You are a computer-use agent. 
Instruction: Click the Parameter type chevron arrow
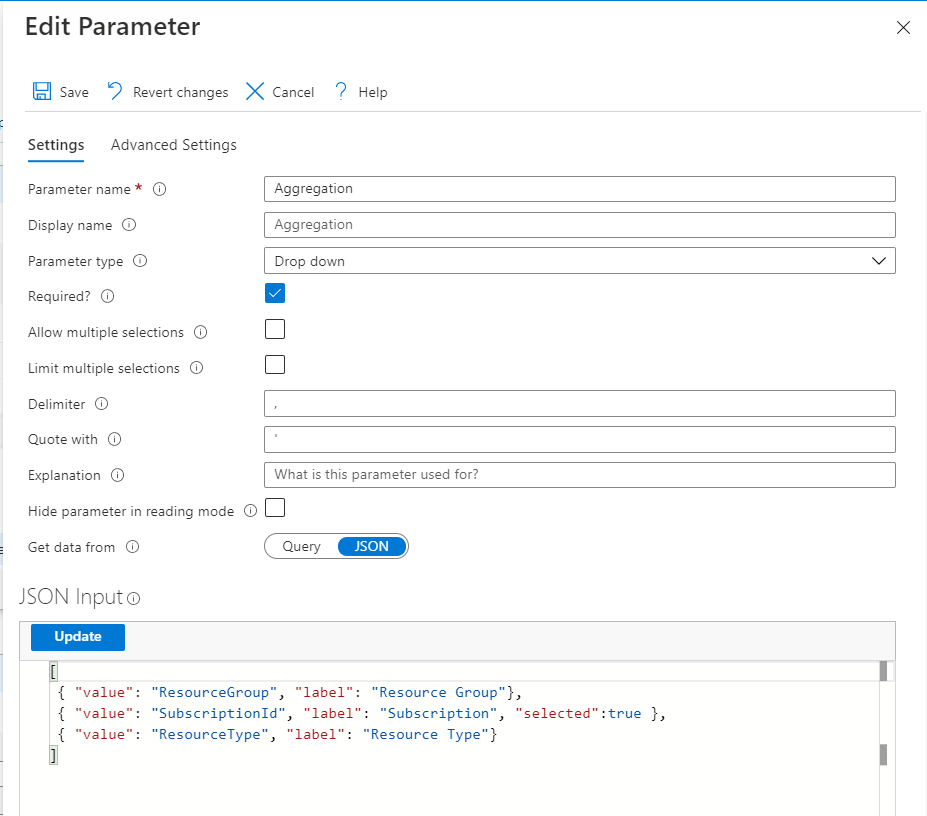pos(879,261)
